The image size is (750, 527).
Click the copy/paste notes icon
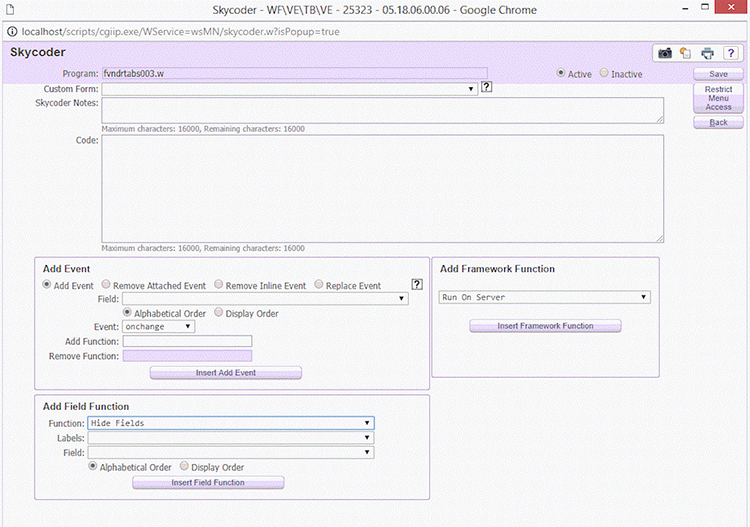tap(685, 53)
